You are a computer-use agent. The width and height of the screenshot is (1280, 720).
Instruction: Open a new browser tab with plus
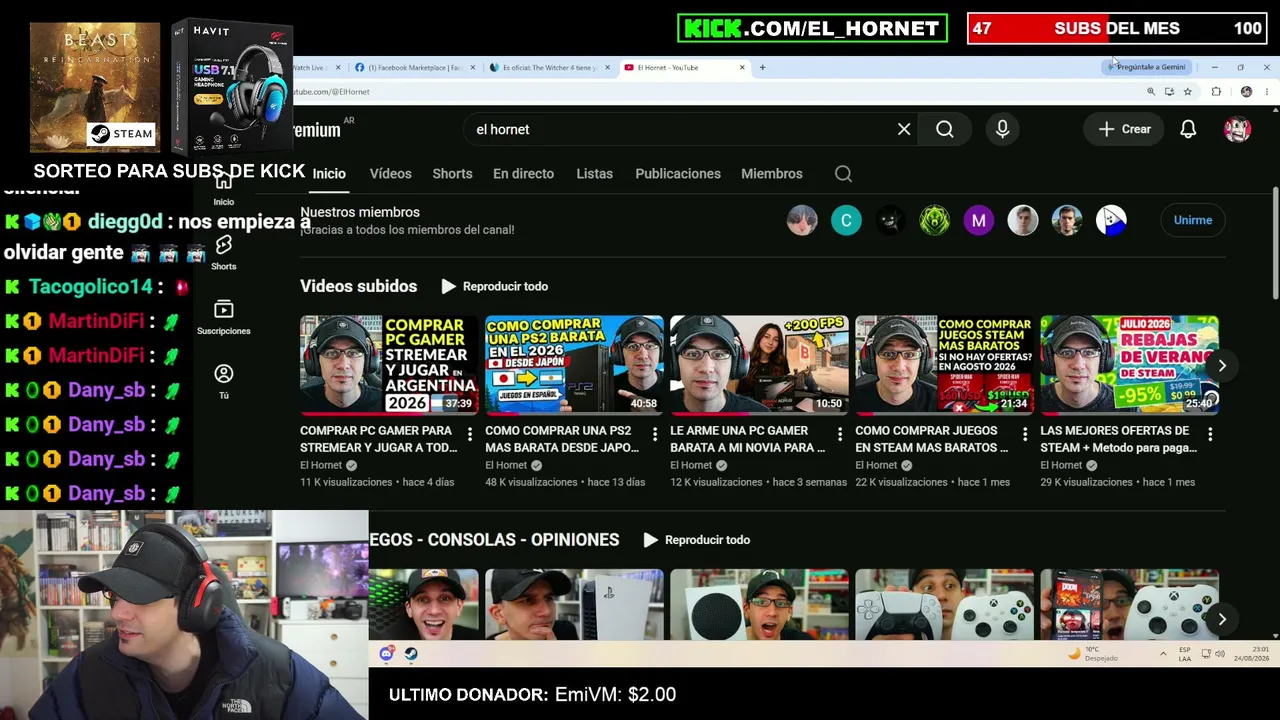tap(762, 67)
